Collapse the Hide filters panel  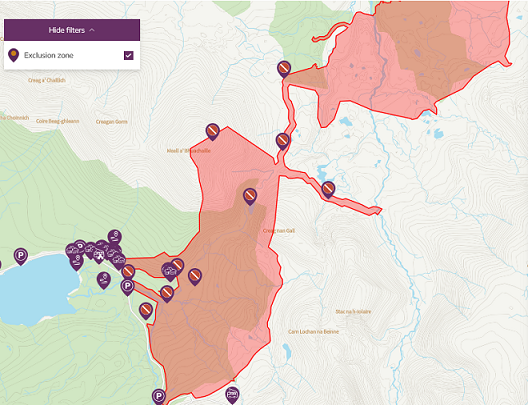[x=72, y=30]
